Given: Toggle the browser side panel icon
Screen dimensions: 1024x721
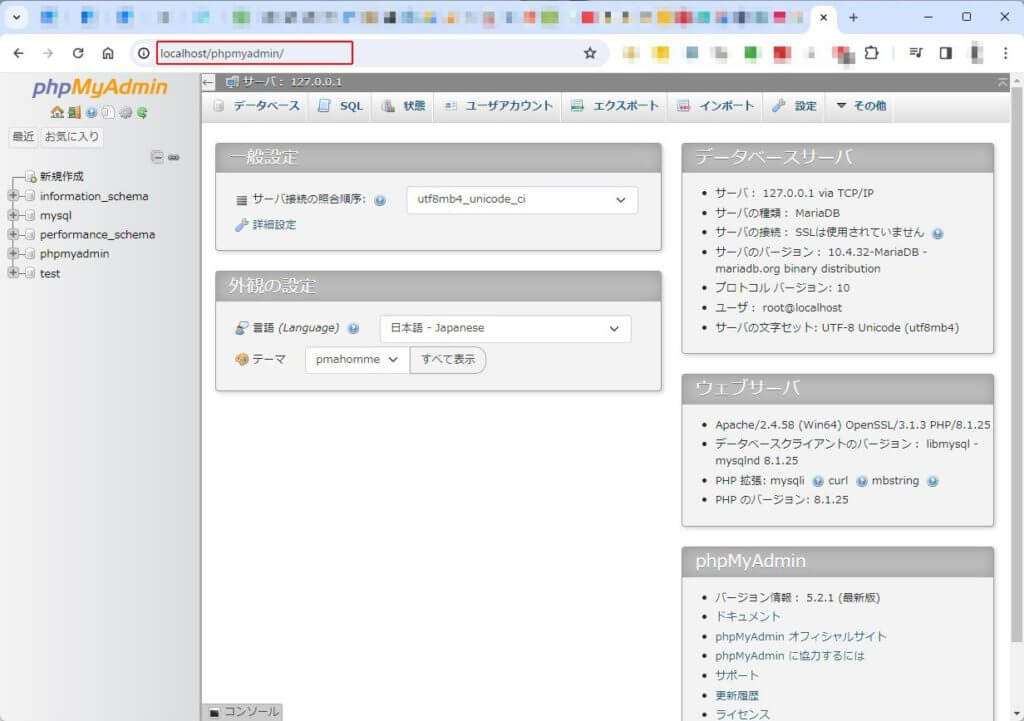Looking at the screenshot, I should click(945, 53).
